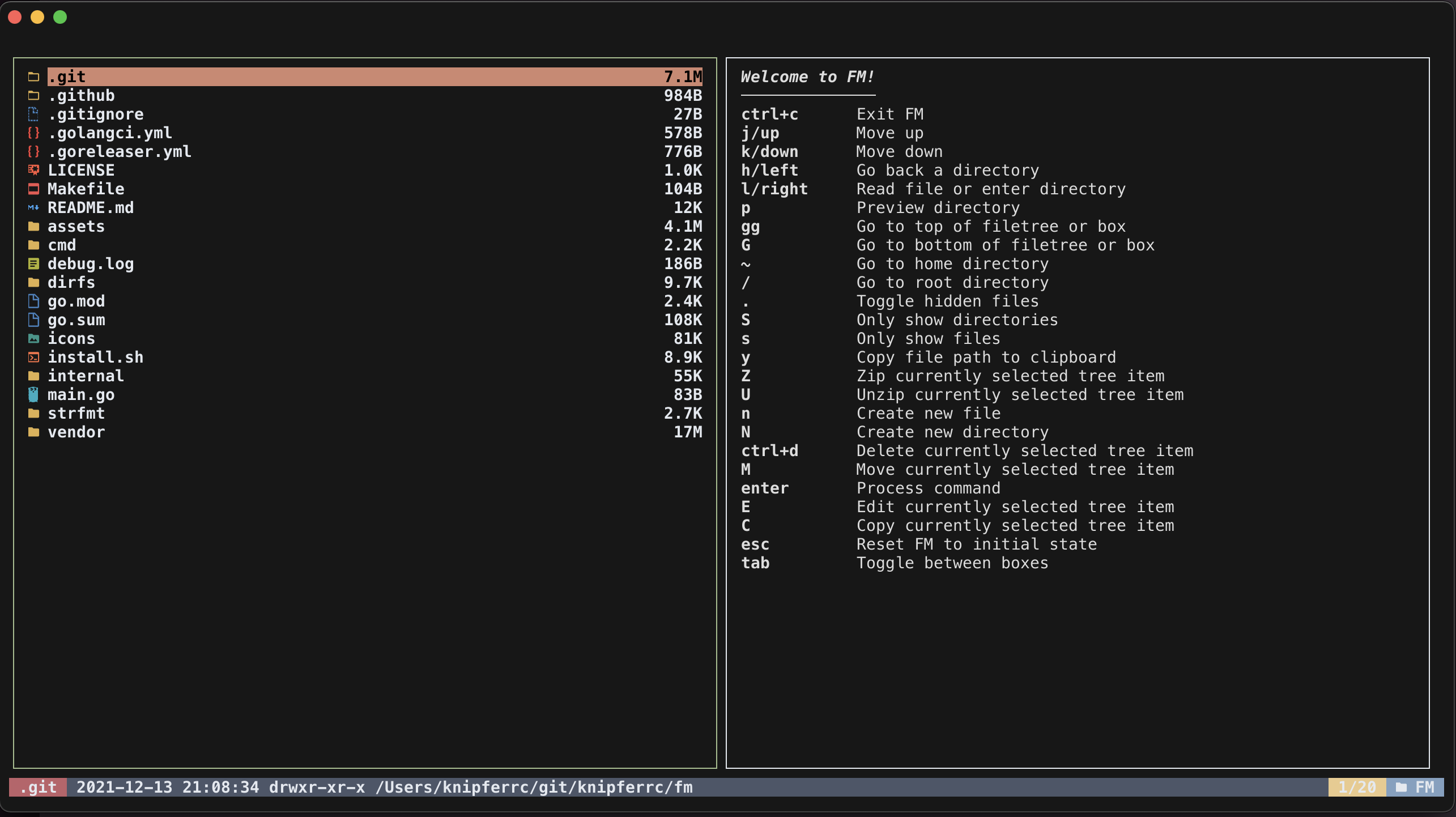Click the 1/20 item counter badge
The width and height of the screenshot is (1456, 817).
1357,787
